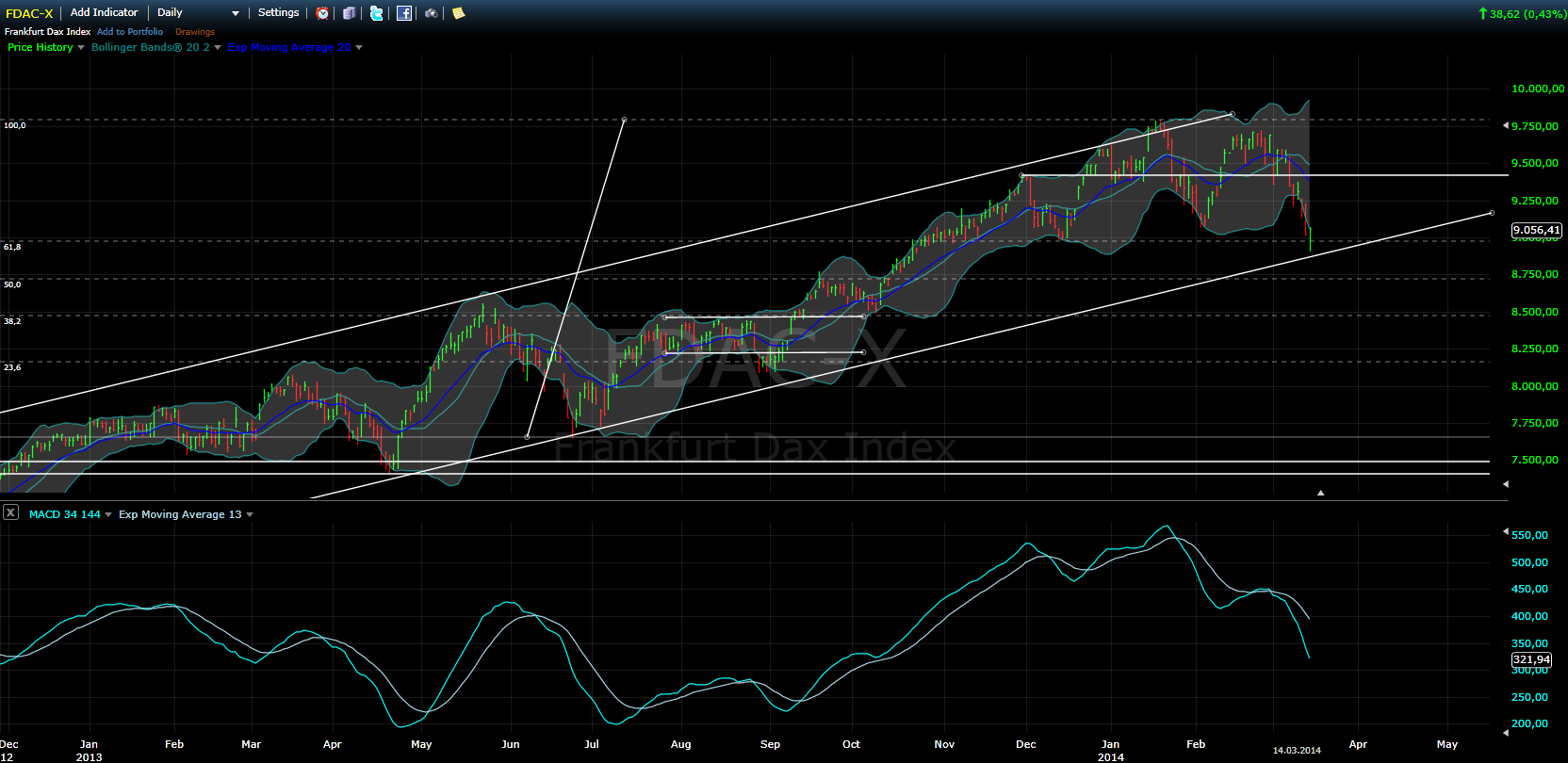
Task: Open the Drawings link
Action: pyautogui.click(x=195, y=32)
